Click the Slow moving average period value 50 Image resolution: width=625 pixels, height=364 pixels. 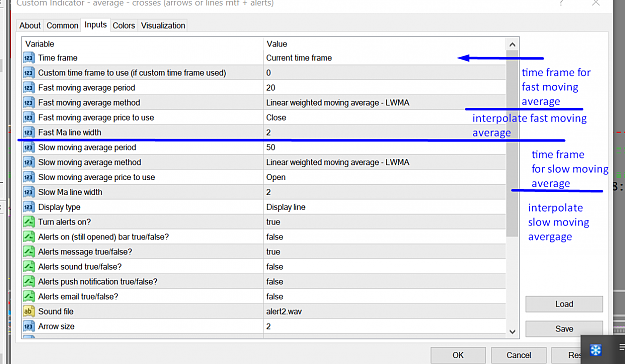coord(271,148)
